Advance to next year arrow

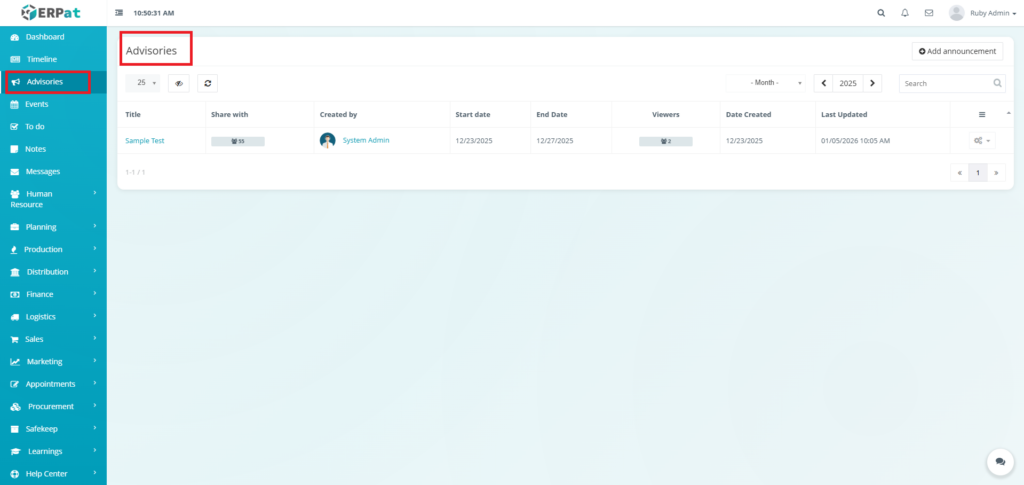[873, 84]
